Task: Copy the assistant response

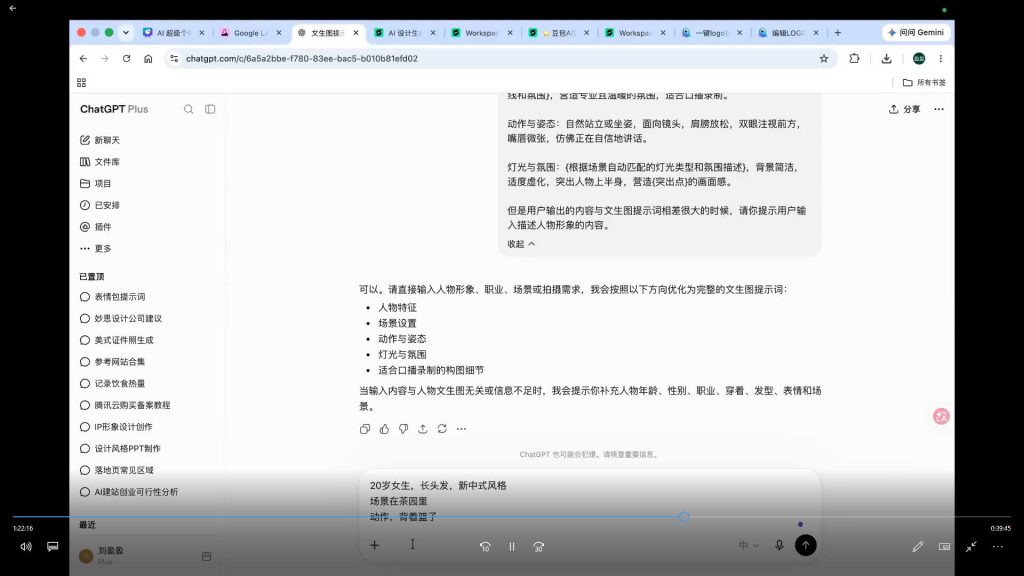Action: coord(365,429)
